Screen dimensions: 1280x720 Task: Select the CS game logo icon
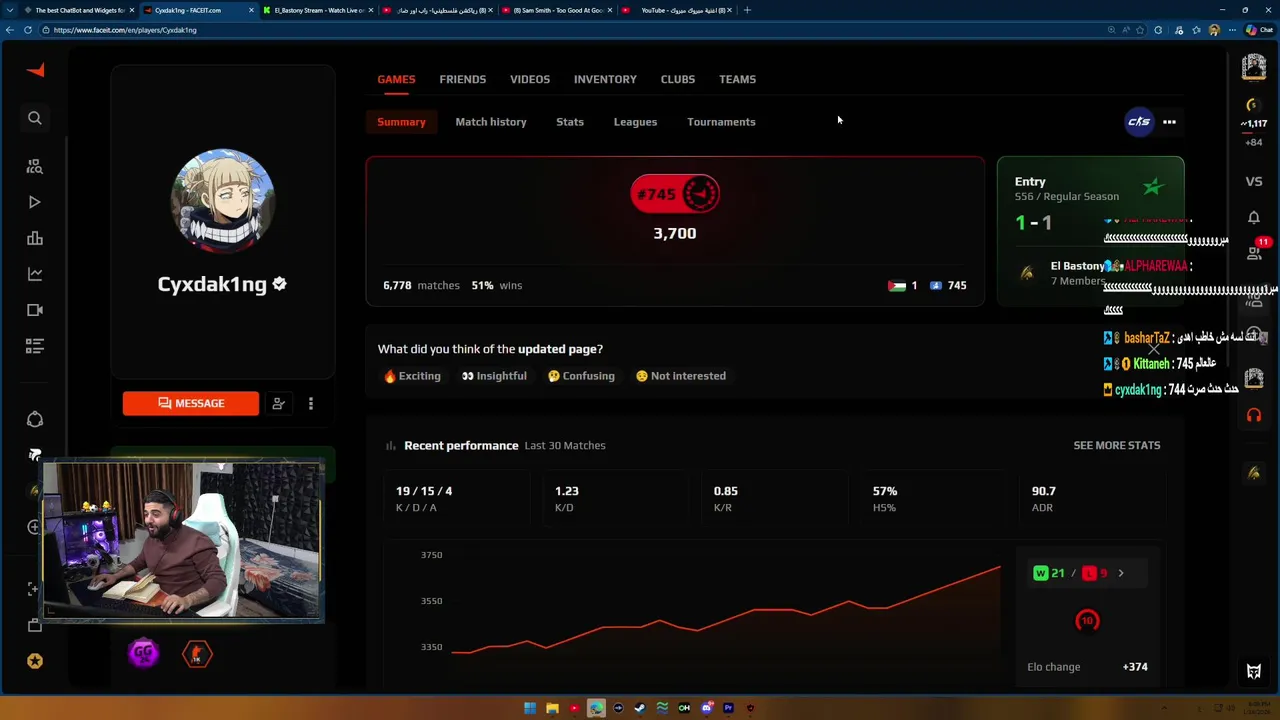1139,122
